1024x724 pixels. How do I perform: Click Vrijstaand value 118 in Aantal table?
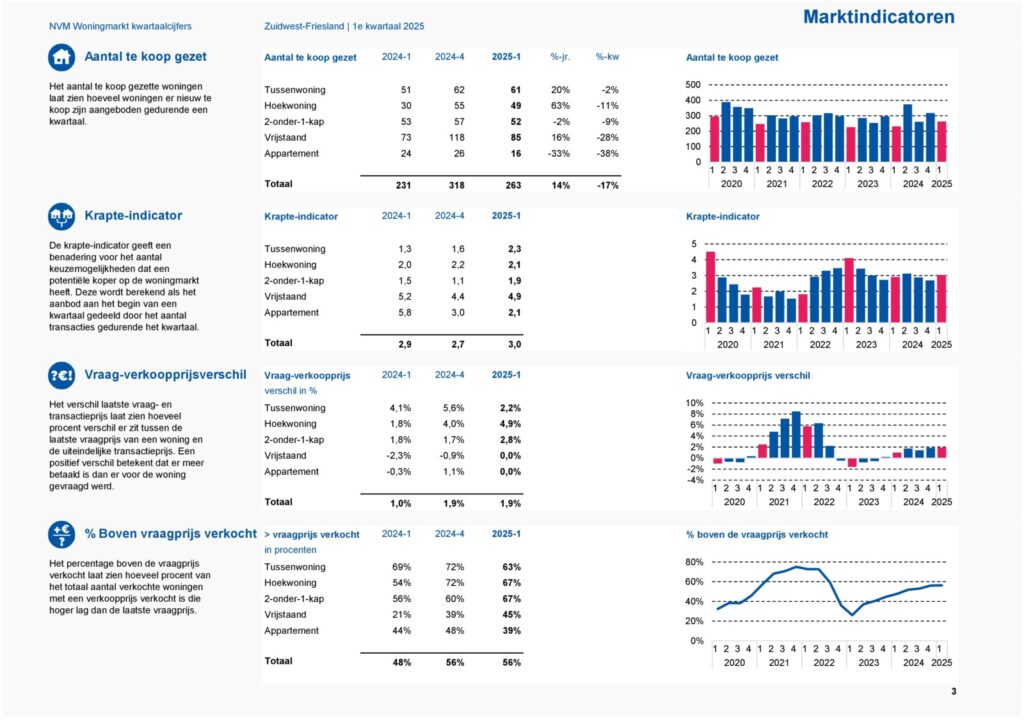pyautogui.click(x=456, y=138)
